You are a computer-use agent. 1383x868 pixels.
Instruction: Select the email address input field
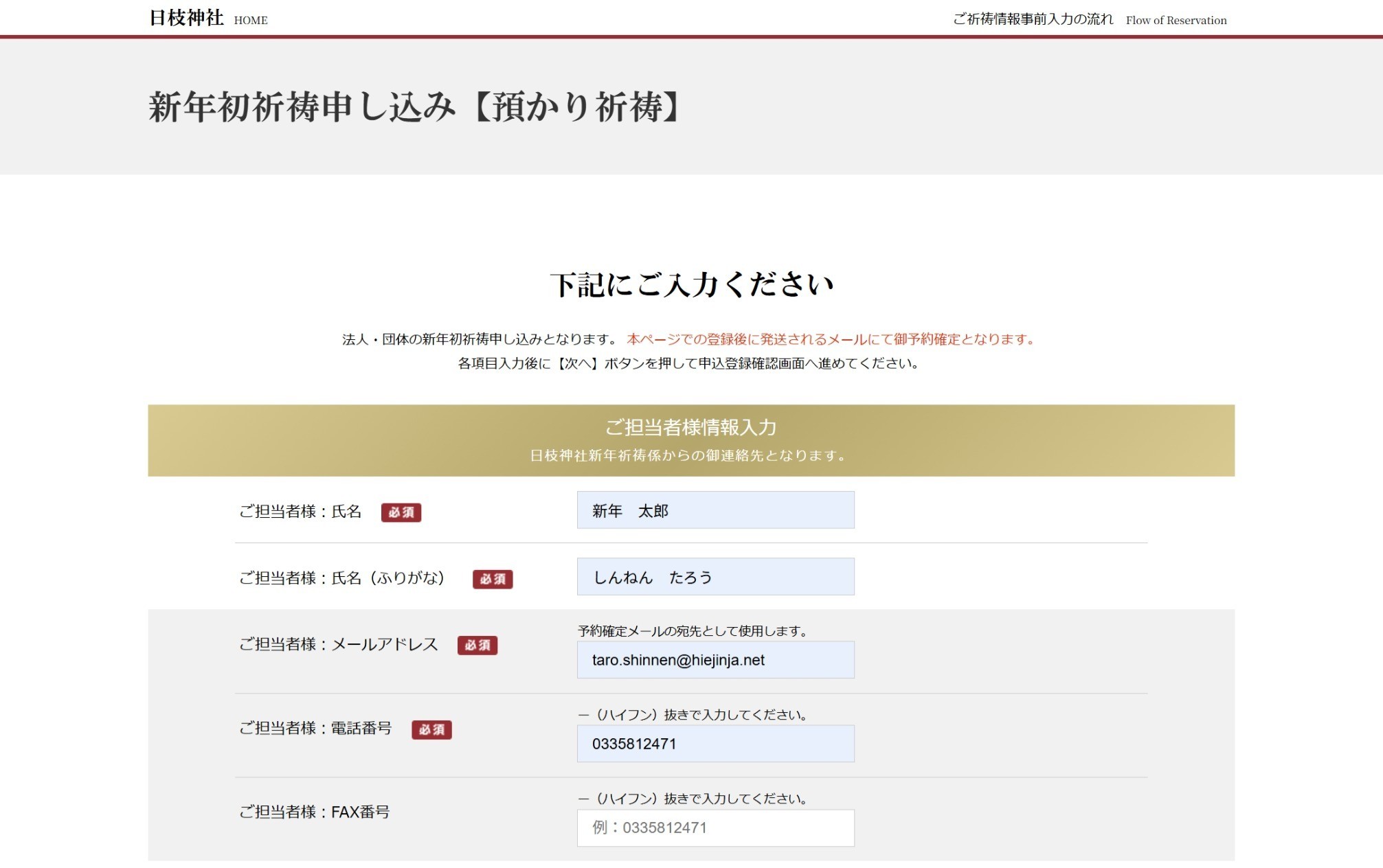pos(715,660)
